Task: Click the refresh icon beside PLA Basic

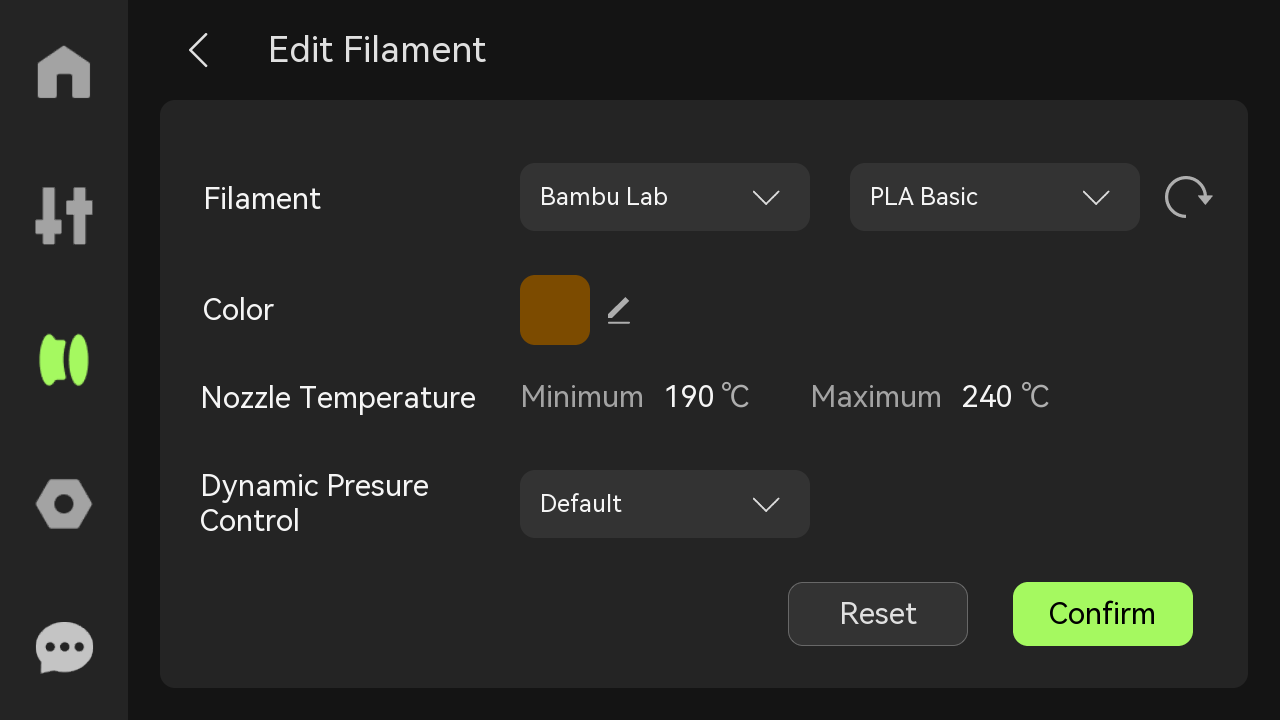Action: [x=1188, y=197]
